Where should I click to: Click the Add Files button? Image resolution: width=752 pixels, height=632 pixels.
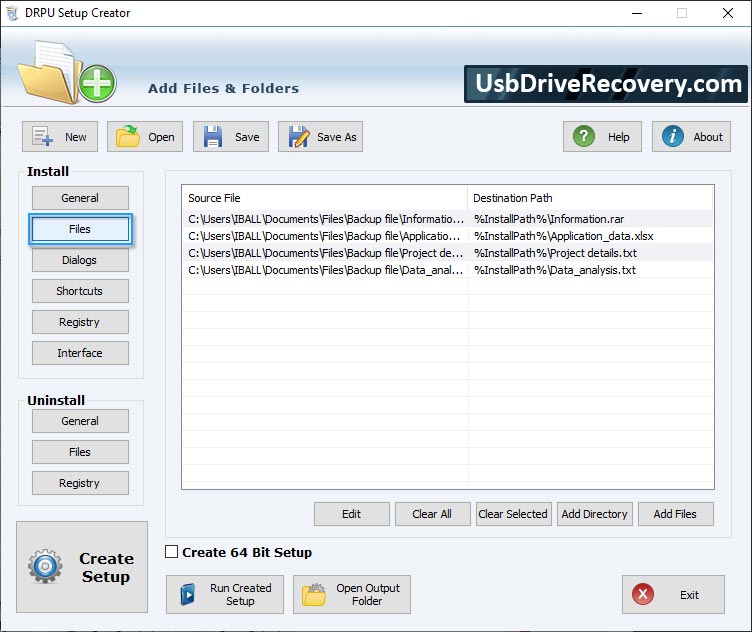pyautogui.click(x=676, y=514)
